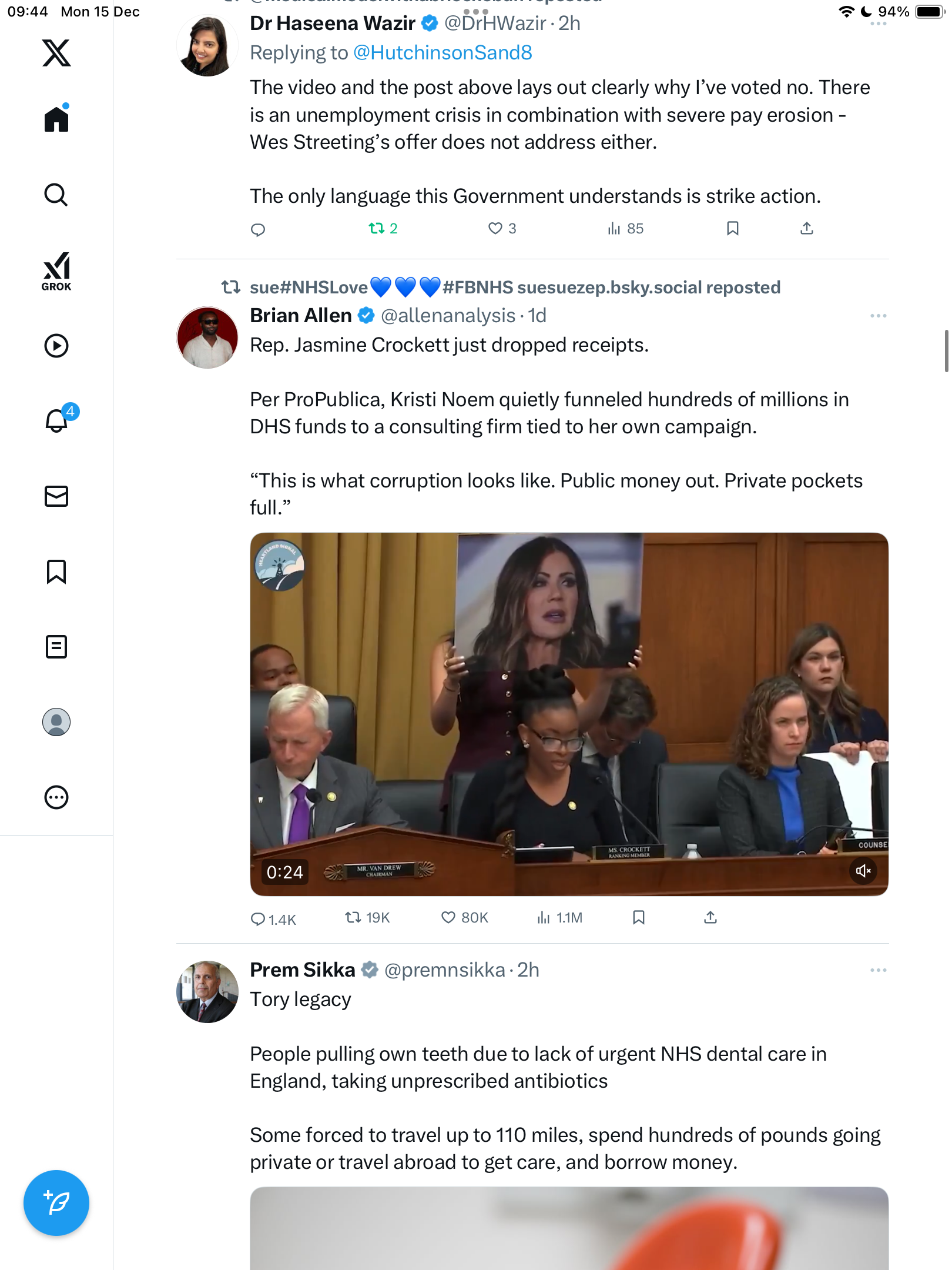The image size is (952, 1270).
Task: Click the timeline scrollbar handle
Action: click(946, 351)
